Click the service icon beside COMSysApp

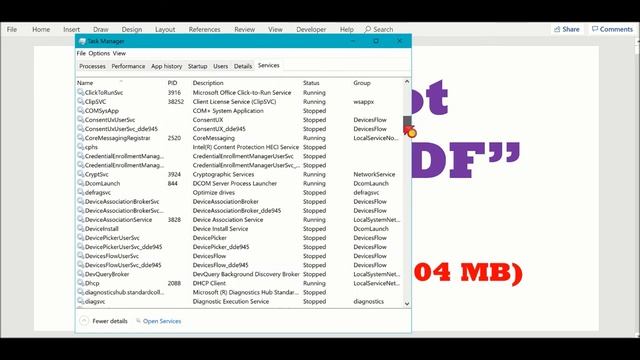click(80, 110)
